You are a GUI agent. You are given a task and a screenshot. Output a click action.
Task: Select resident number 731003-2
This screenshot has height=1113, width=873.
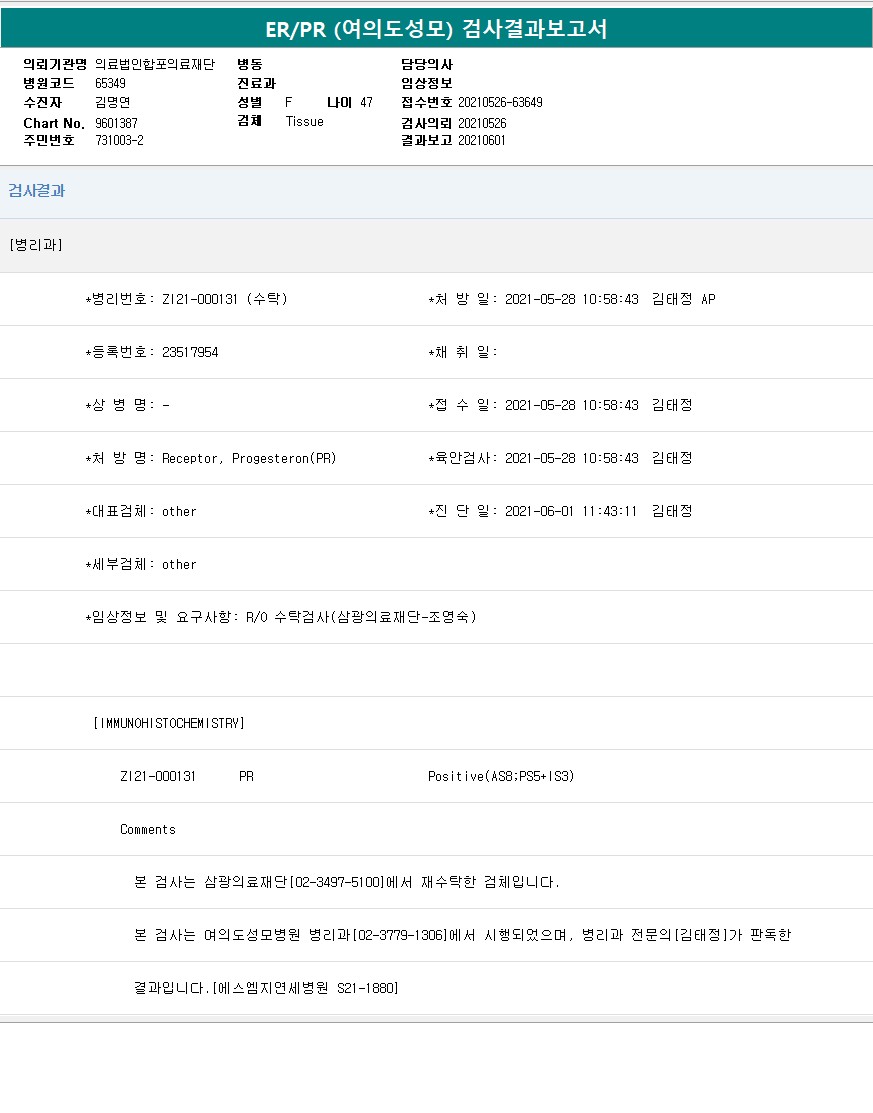click(x=119, y=141)
